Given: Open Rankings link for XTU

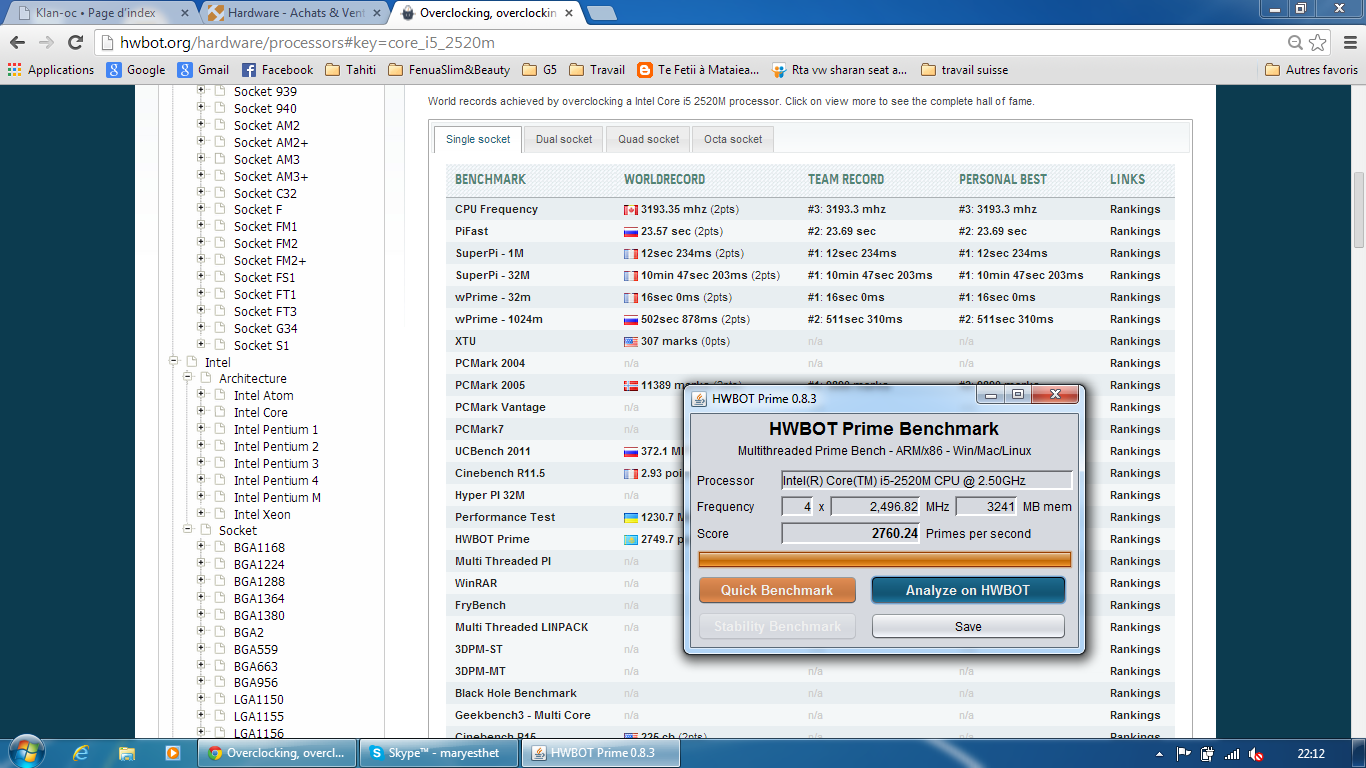Looking at the screenshot, I should pyautogui.click(x=1135, y=341).
